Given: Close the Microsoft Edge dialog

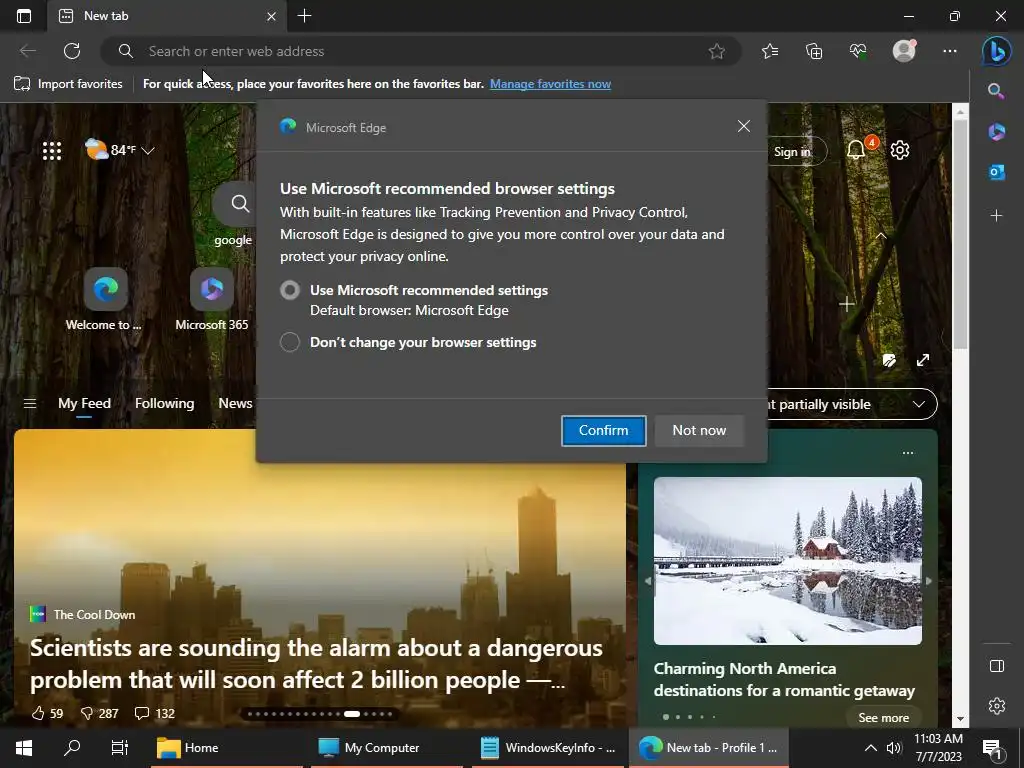Looking at the screenshot, I should [744, 127].
